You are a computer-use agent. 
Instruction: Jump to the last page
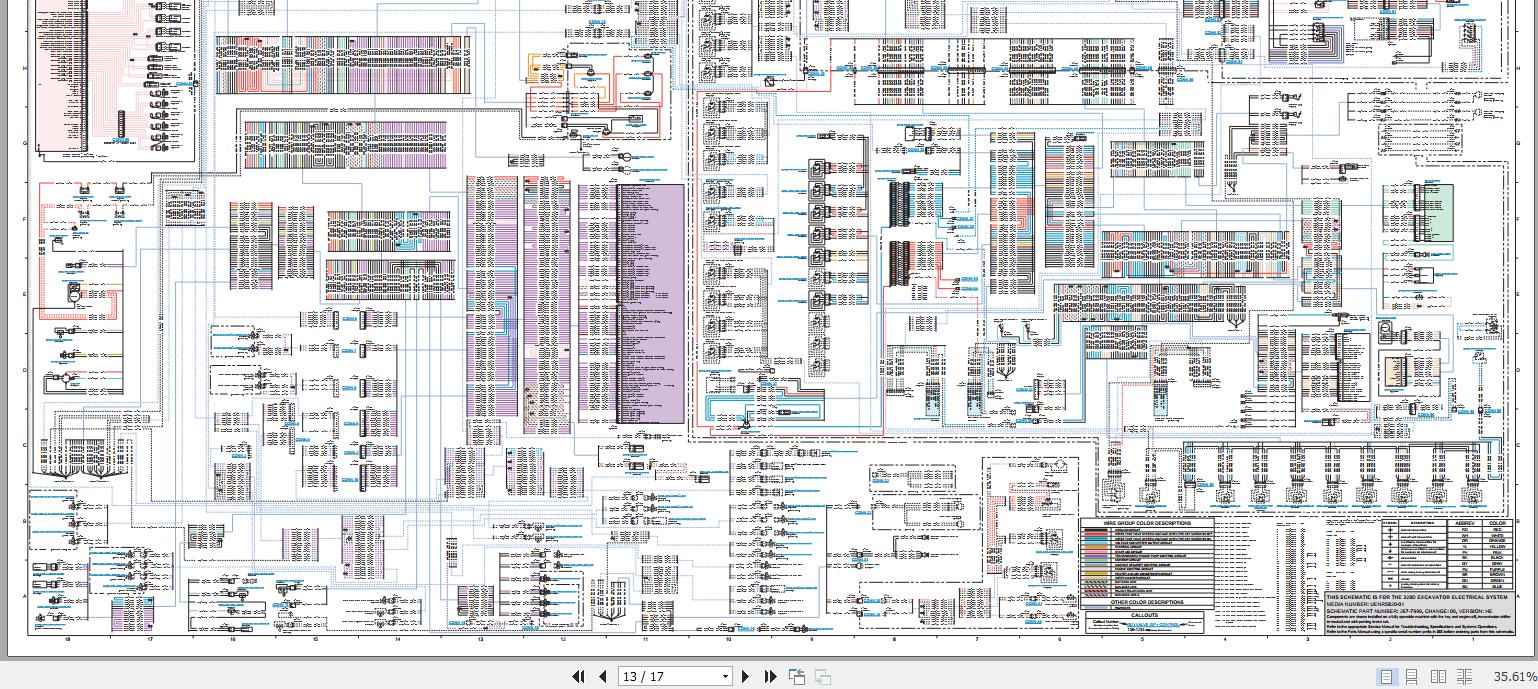pyautogui.click(x=770, y=677)
